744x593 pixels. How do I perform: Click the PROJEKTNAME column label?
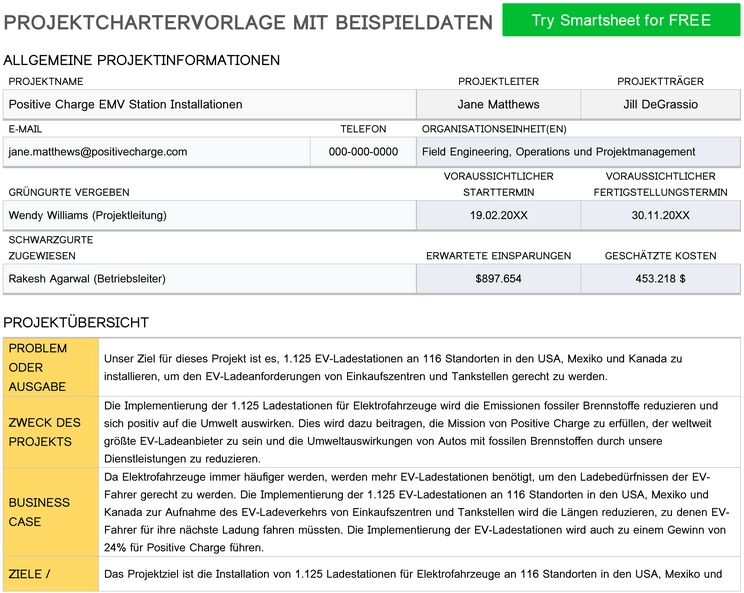point(46,82)
